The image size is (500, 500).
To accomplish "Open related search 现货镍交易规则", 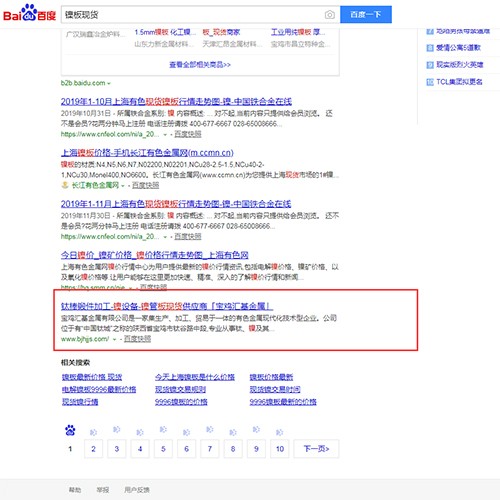I will (180, 389).
